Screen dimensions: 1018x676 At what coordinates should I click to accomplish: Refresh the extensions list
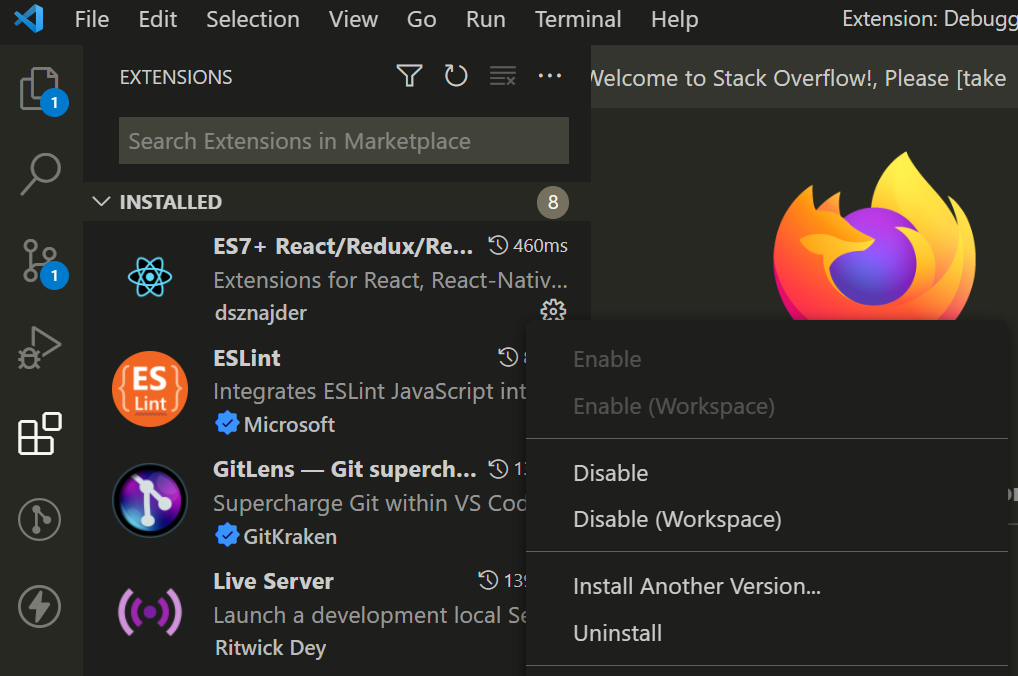pos(456,76)
